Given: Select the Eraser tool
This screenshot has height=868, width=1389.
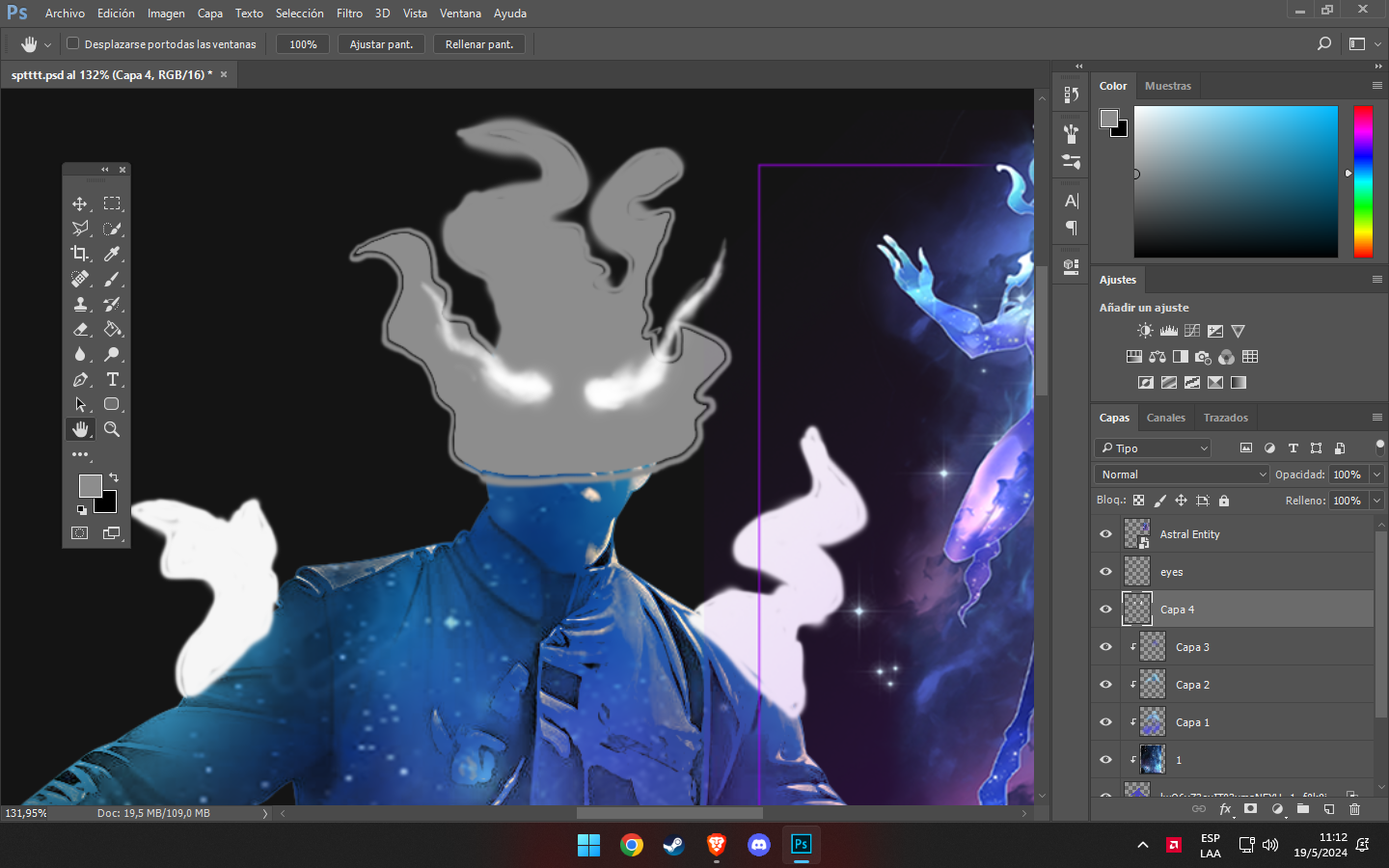Looking at the screenshot, I should tap(80, 329).
